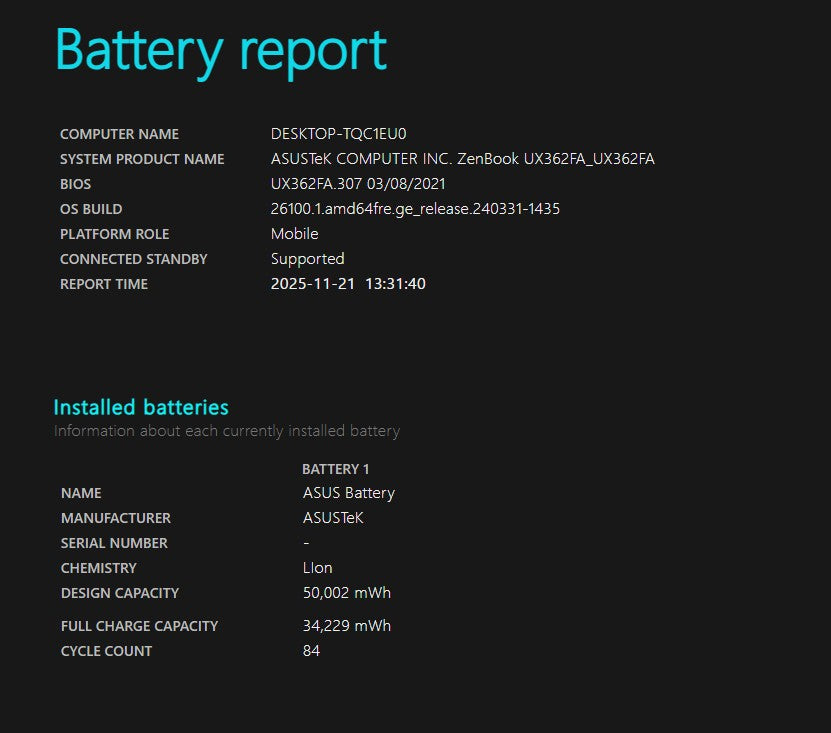
Task: Select the OS build number text
Action: pyautogui.click(x=415, y=209)
